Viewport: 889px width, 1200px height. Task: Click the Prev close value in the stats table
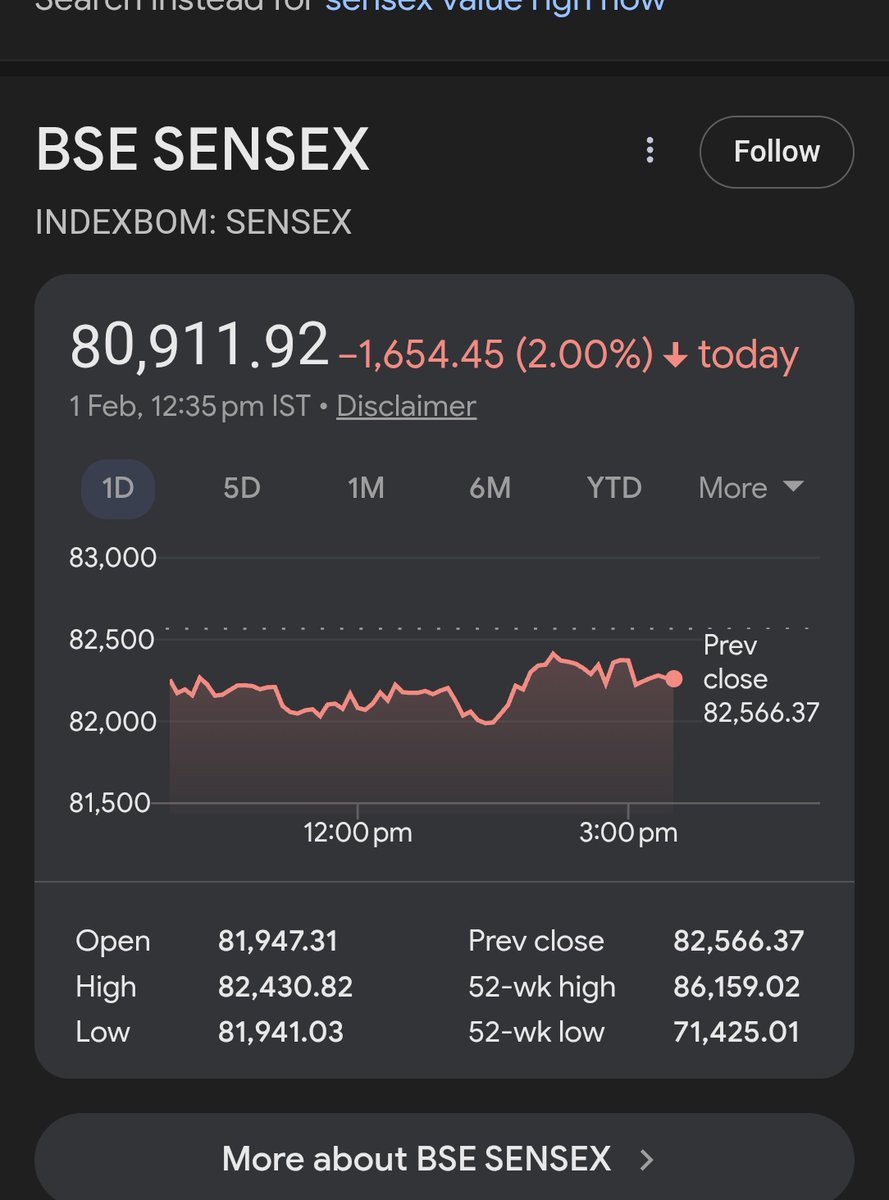pyautogui.click(x=738, y=941)
